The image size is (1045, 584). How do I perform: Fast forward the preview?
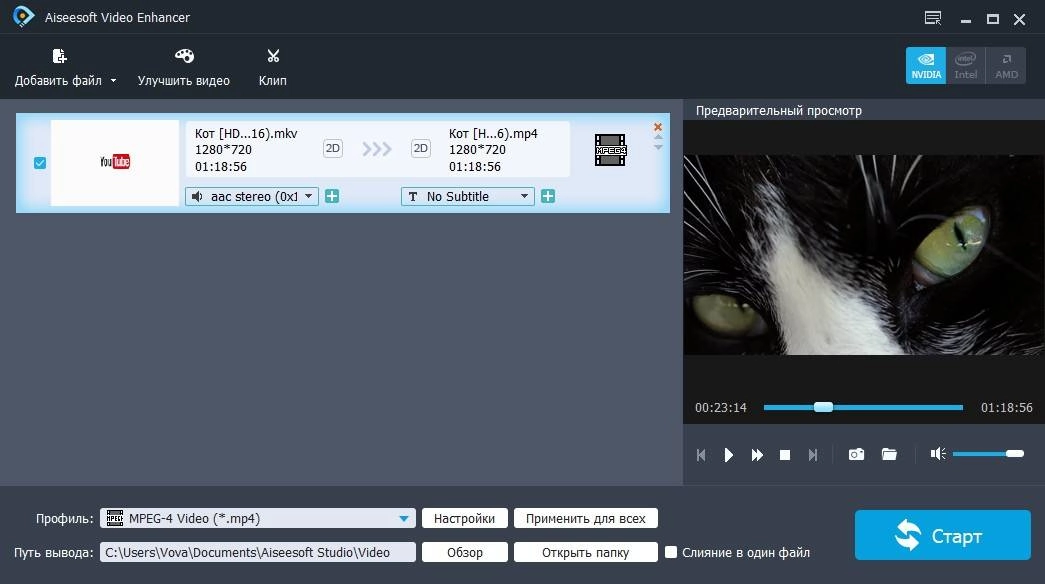click(757, 455)
